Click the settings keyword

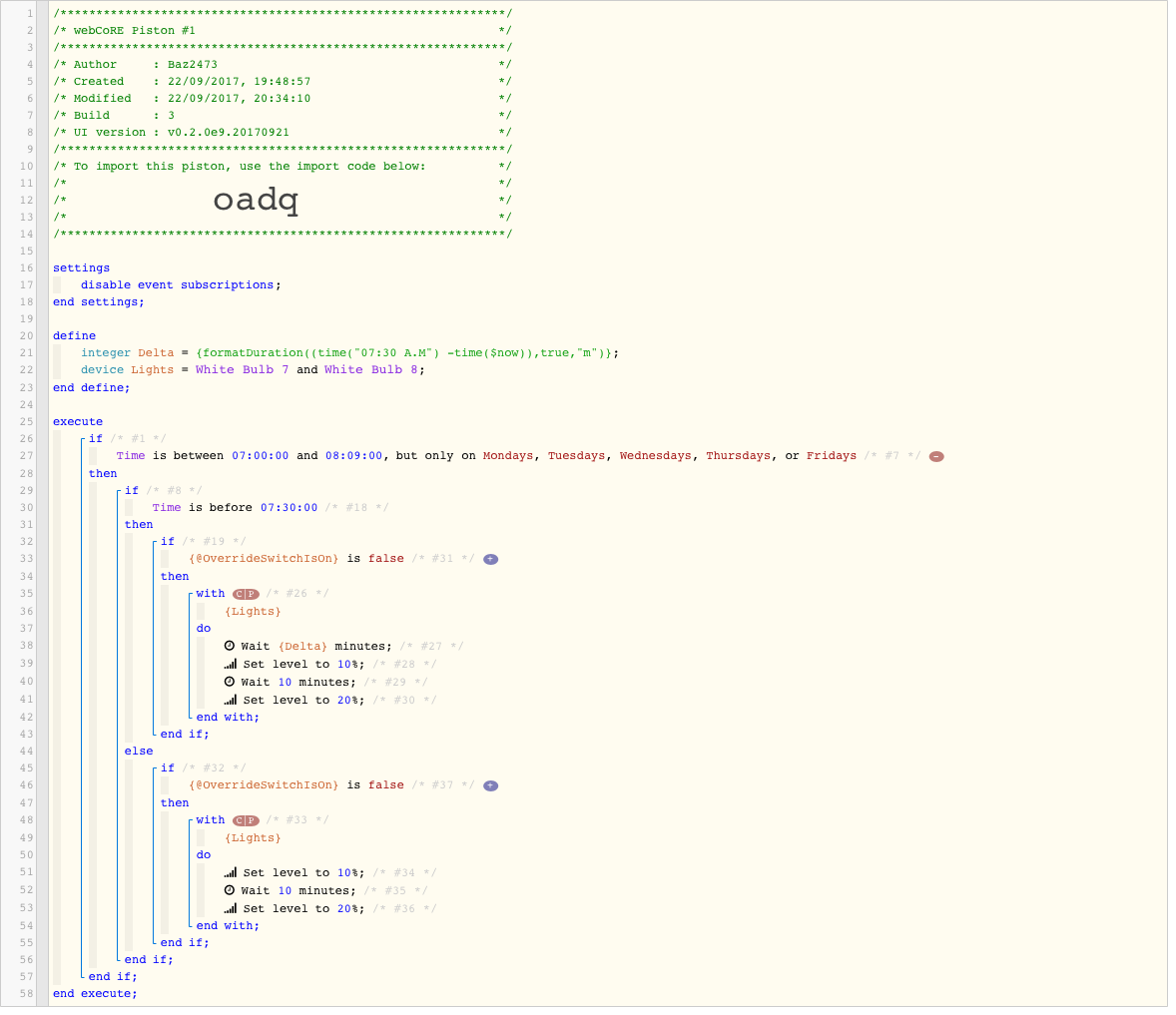point(81,267)
